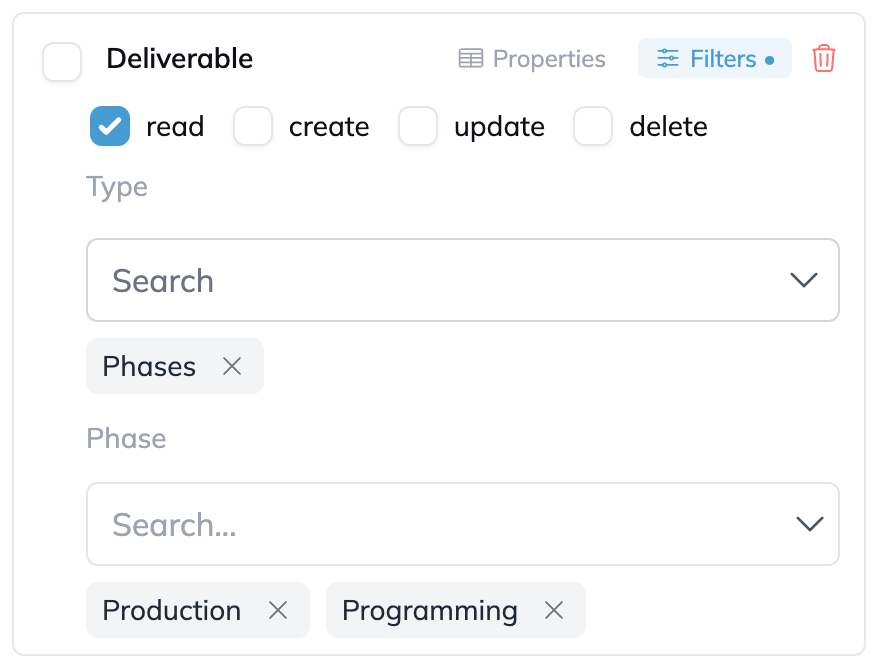Select the Programming phase chip label

pos(429,611)
